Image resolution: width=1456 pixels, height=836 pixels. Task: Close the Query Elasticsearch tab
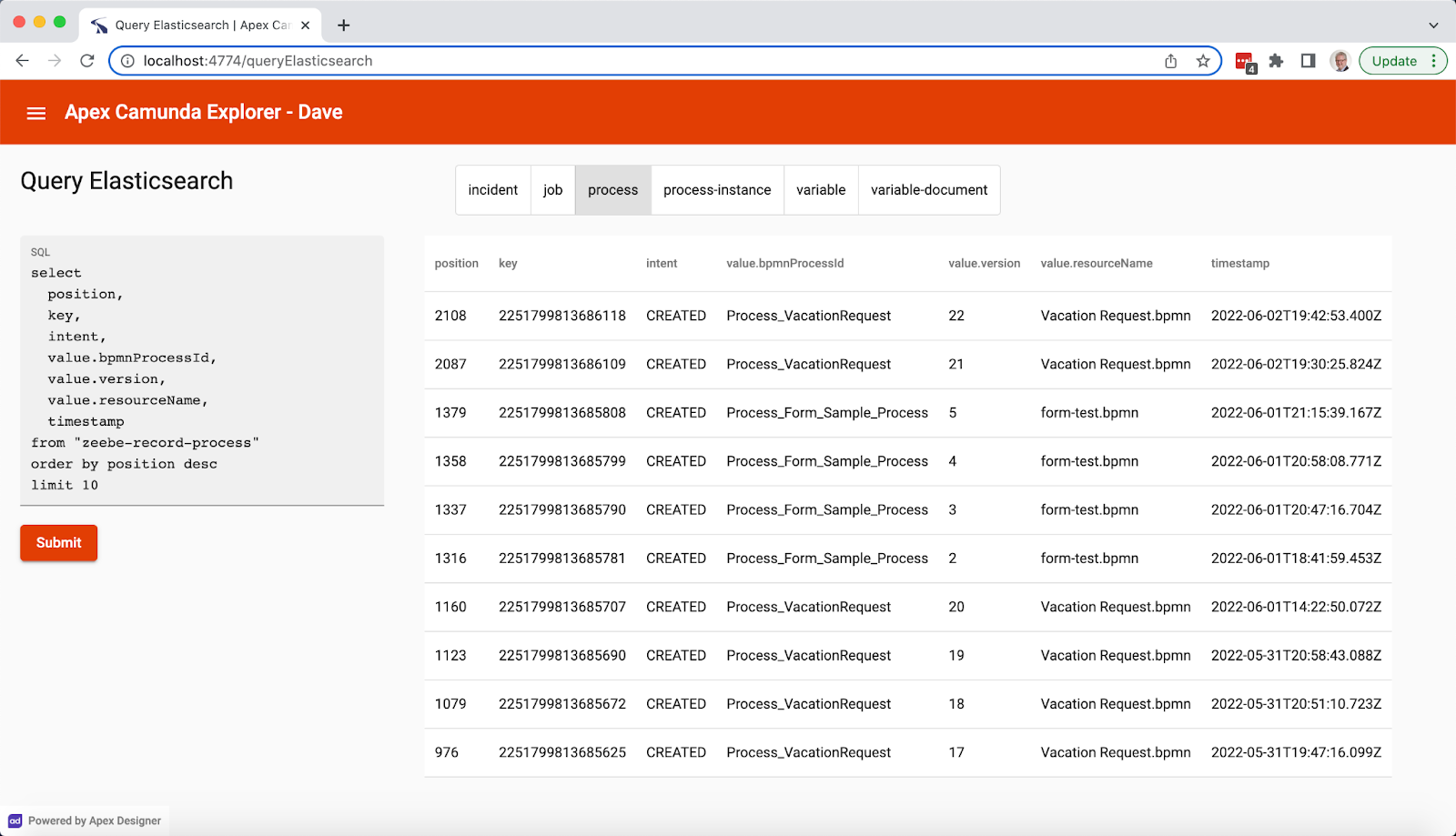(x=305, y=25)
